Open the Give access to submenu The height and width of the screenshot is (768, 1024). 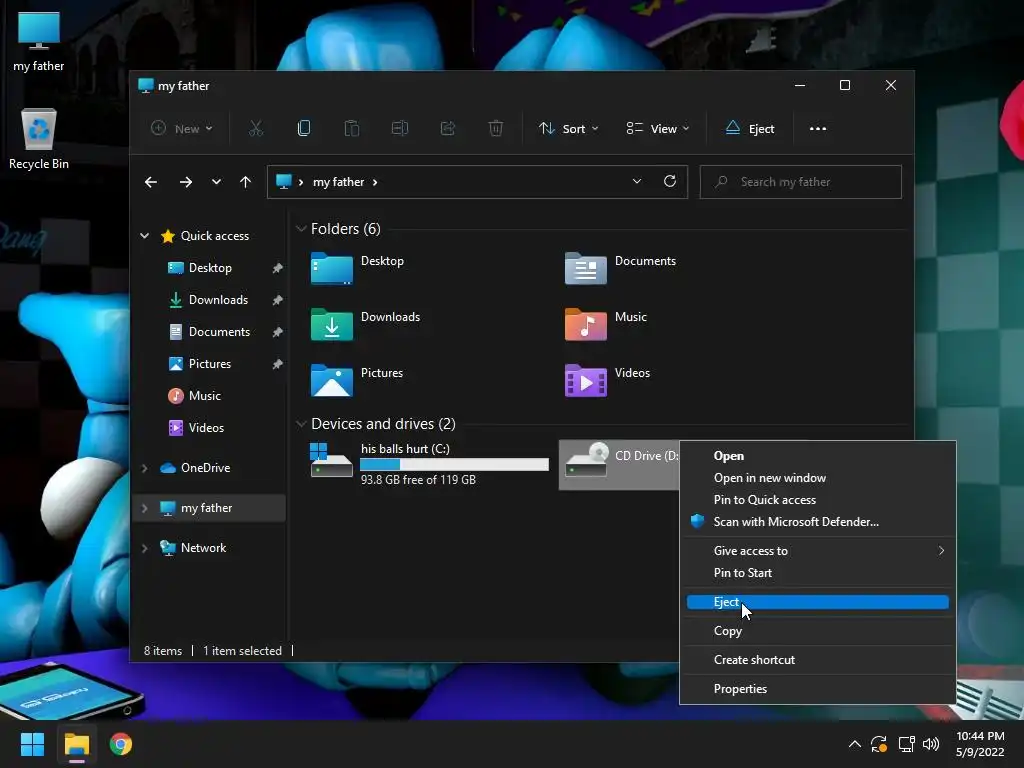point(818,551)
